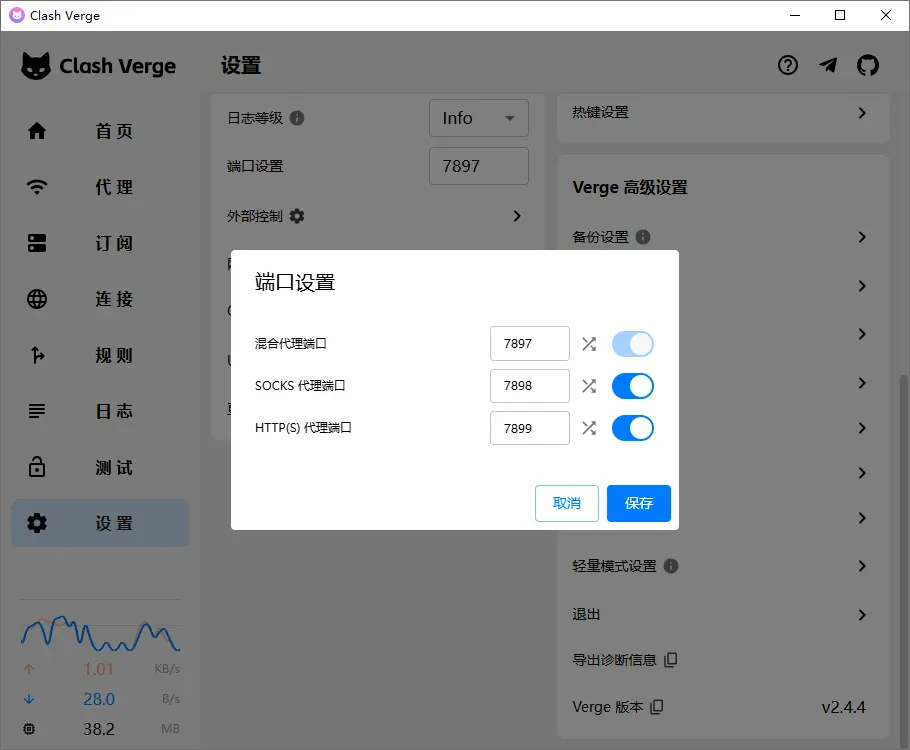
Task: Click the 取消 button in dialog
Action: click(566, 503)
